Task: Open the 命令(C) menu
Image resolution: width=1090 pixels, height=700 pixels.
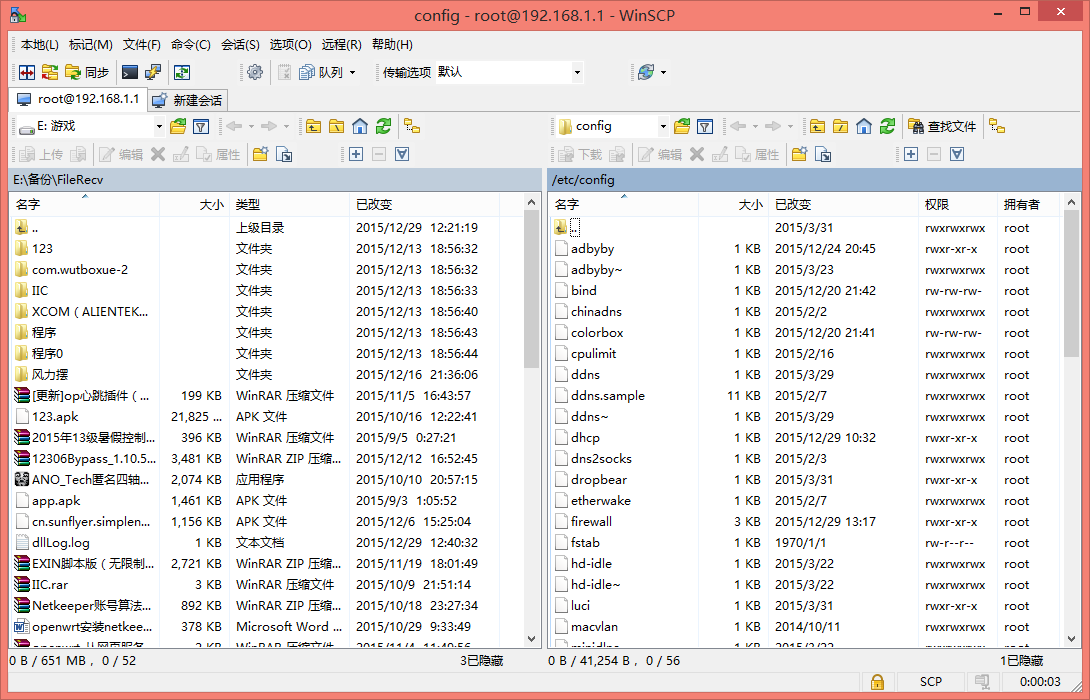Action: click(190, 44)
